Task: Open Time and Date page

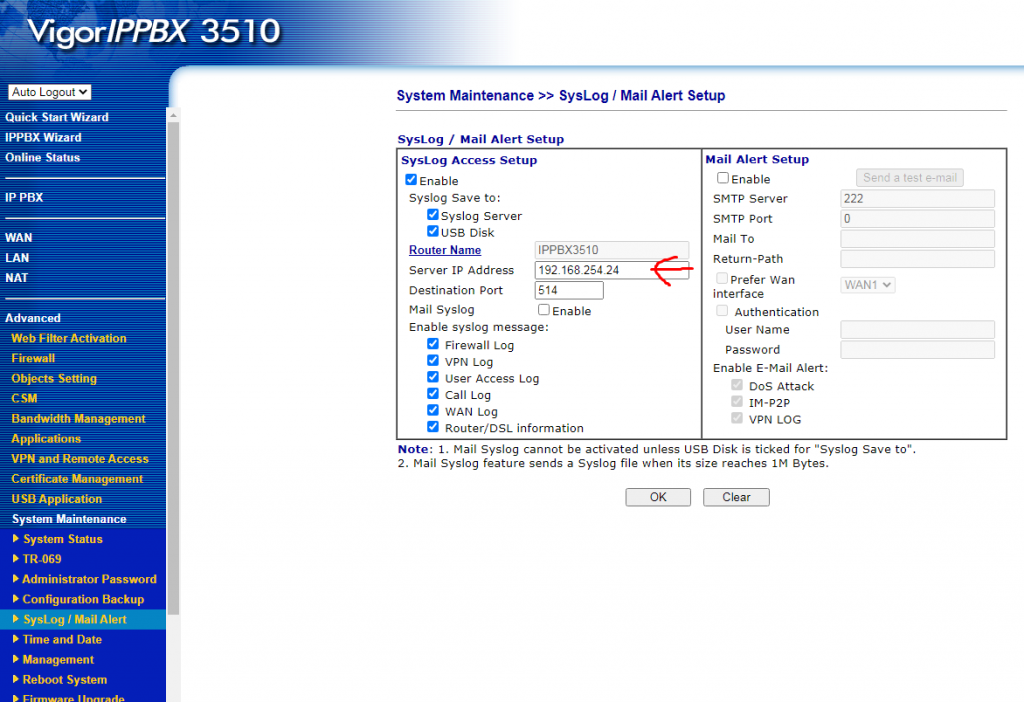Action: coord(62,640)
